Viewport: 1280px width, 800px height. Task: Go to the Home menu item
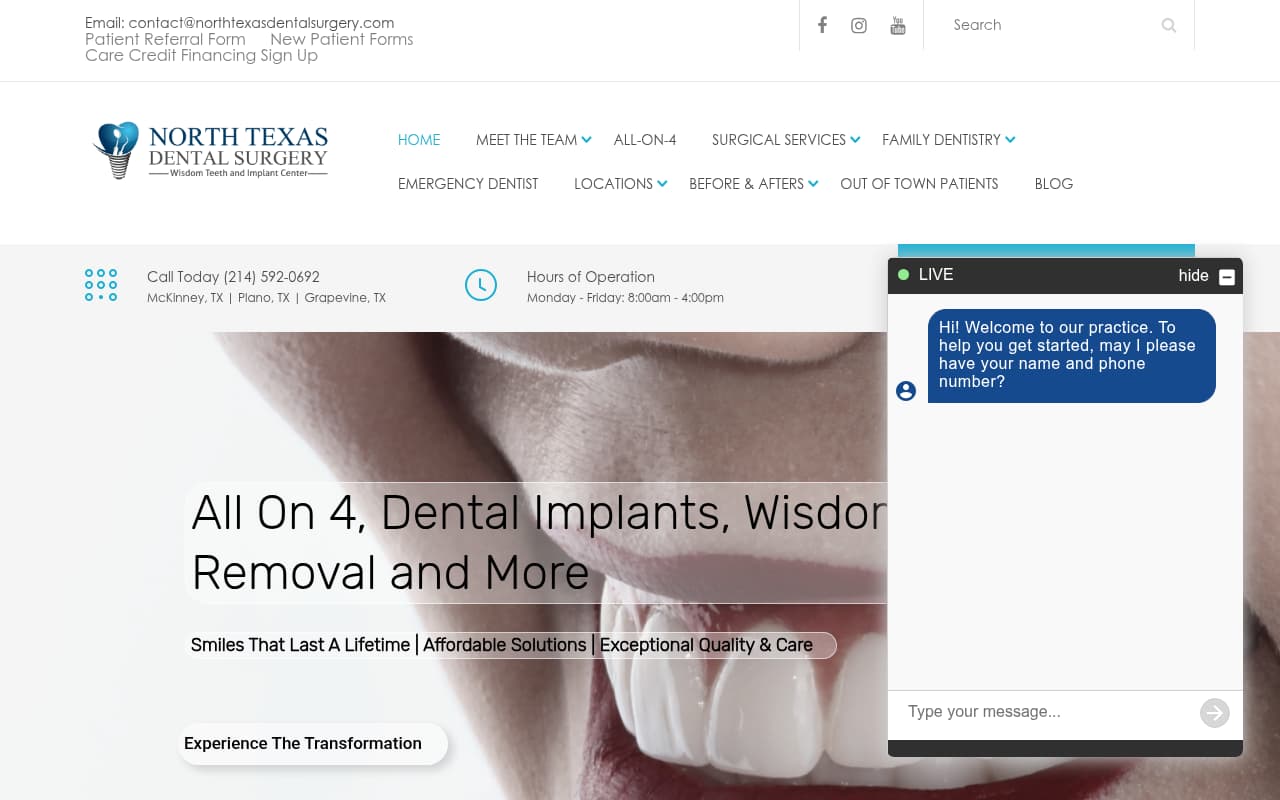click(419, 140)
